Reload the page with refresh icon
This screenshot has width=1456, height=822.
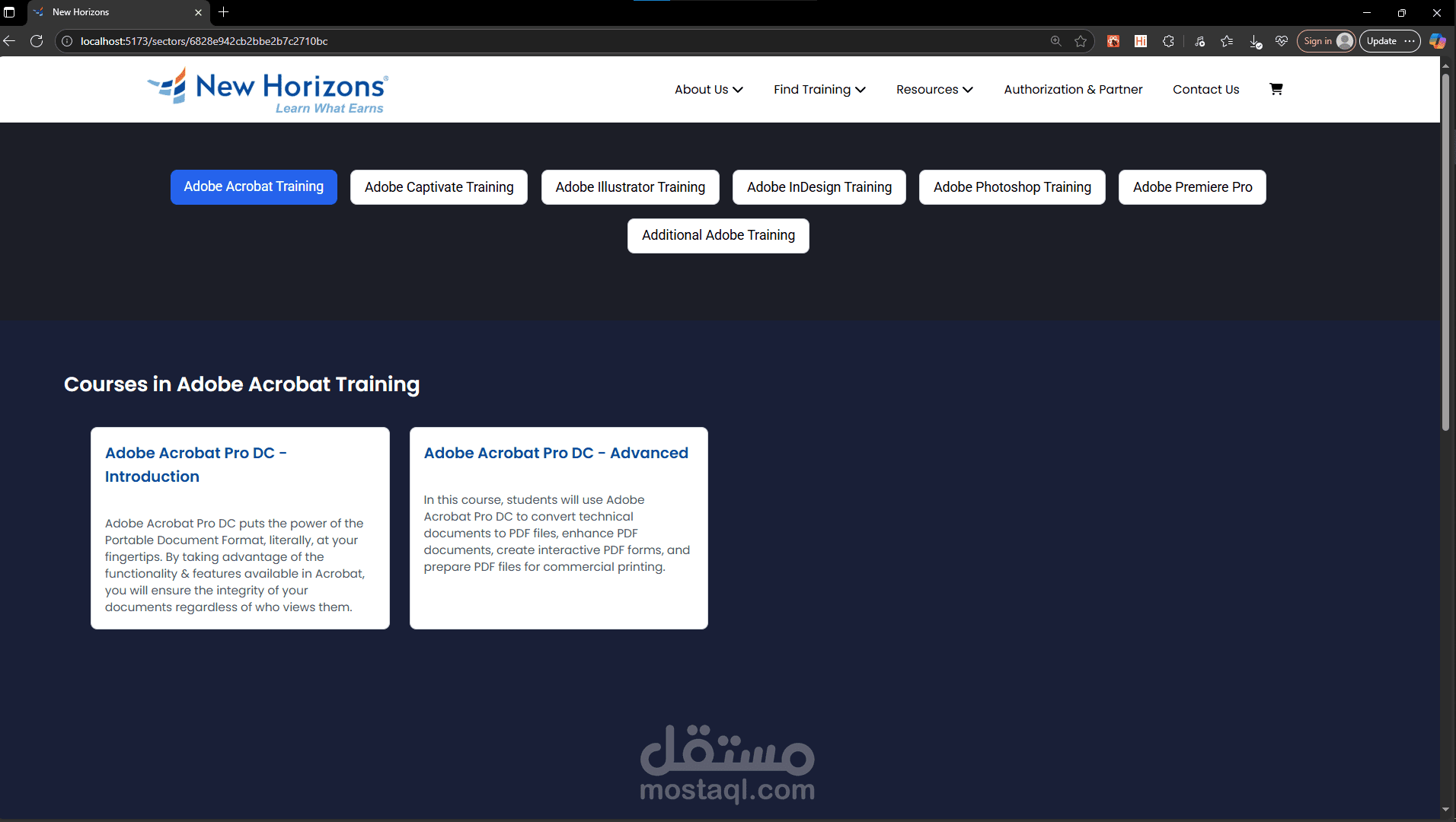pyautogui.click(x=37, y=41)
